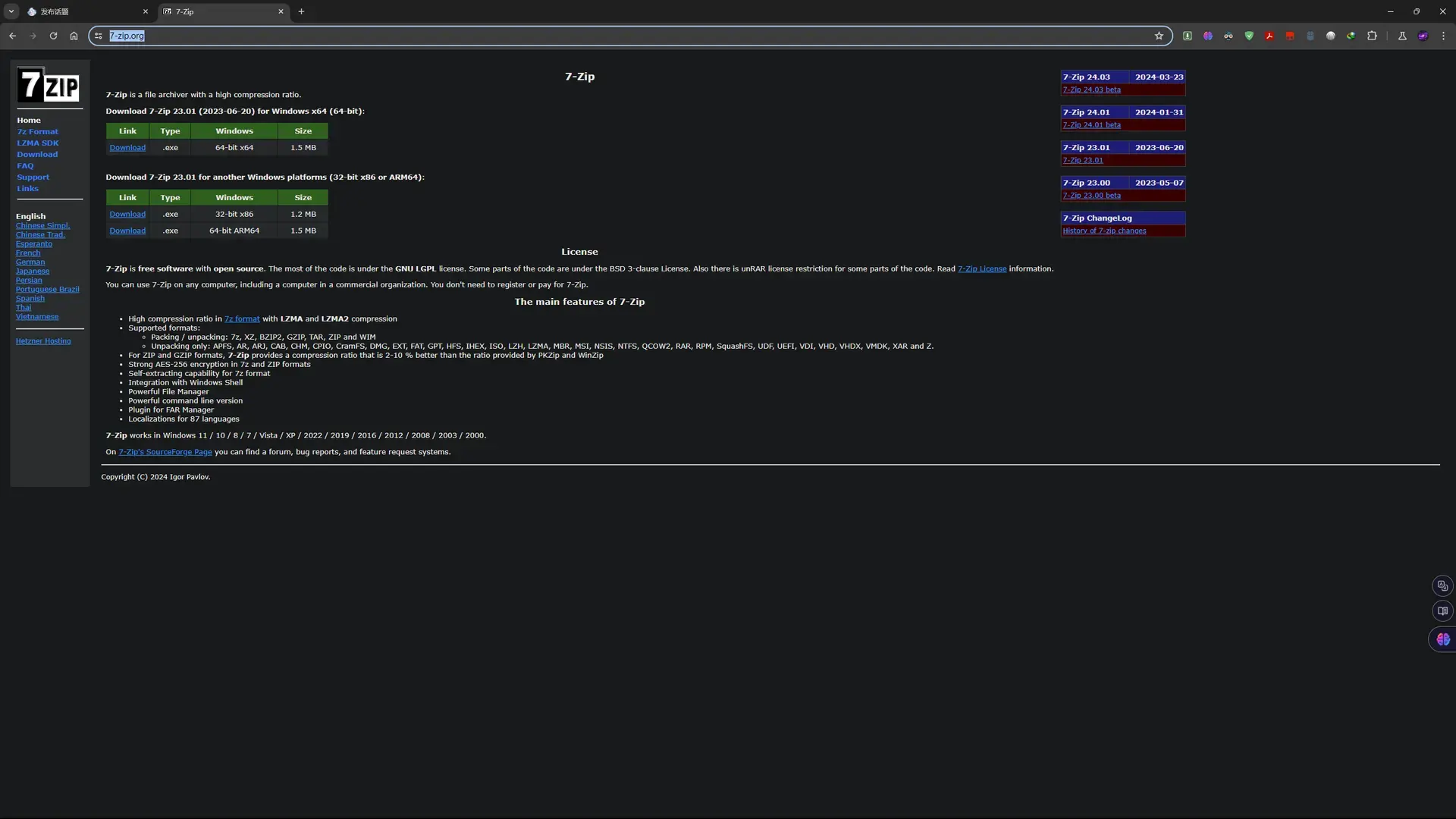Open the Internet Download Manager extension
This screenshot has height=819, width=1456.
[x=1351, y=36]
